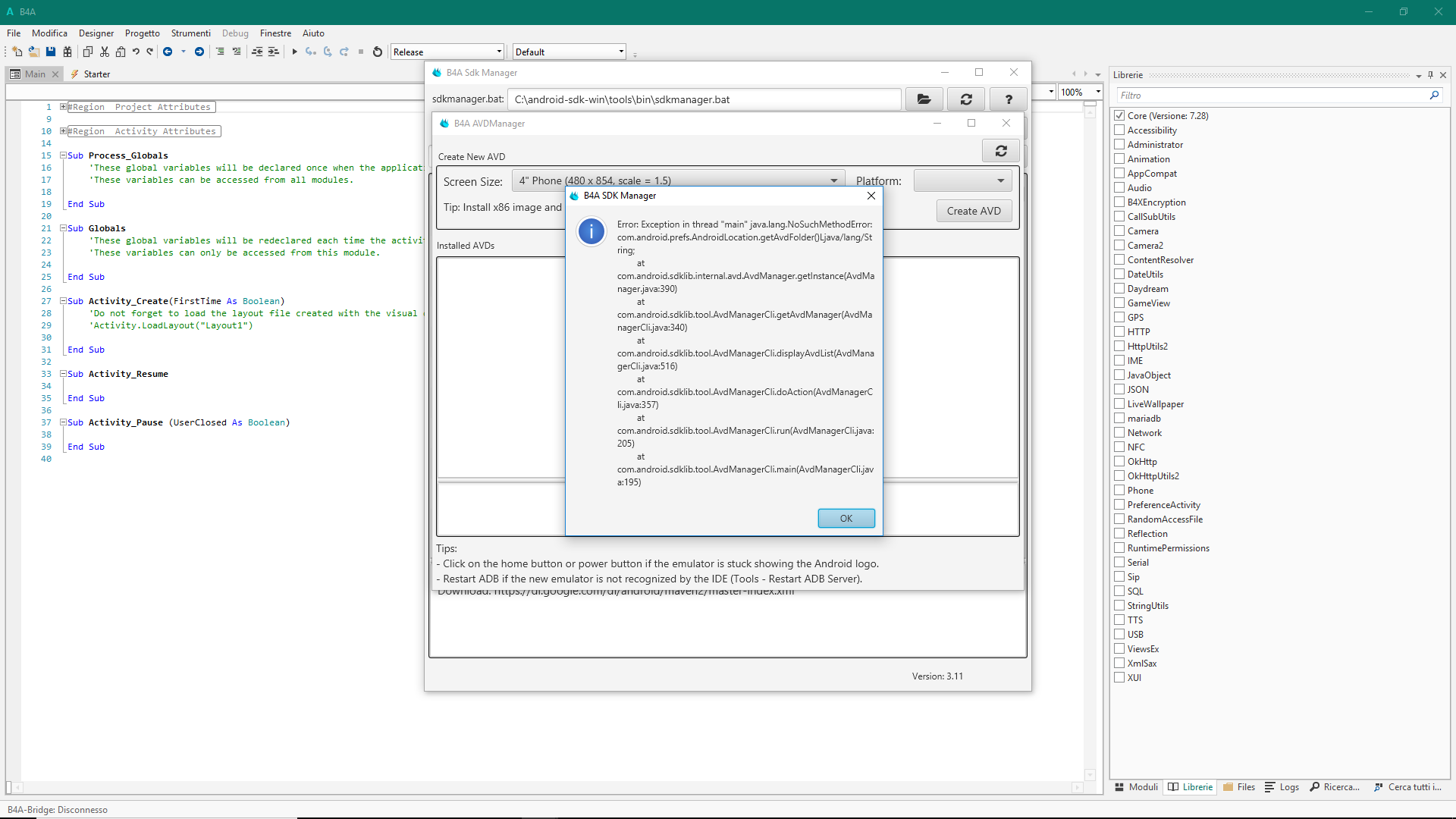Click the Open project folder icon
The height and width of the screenshot is (819, 1456).
(34, 52)
